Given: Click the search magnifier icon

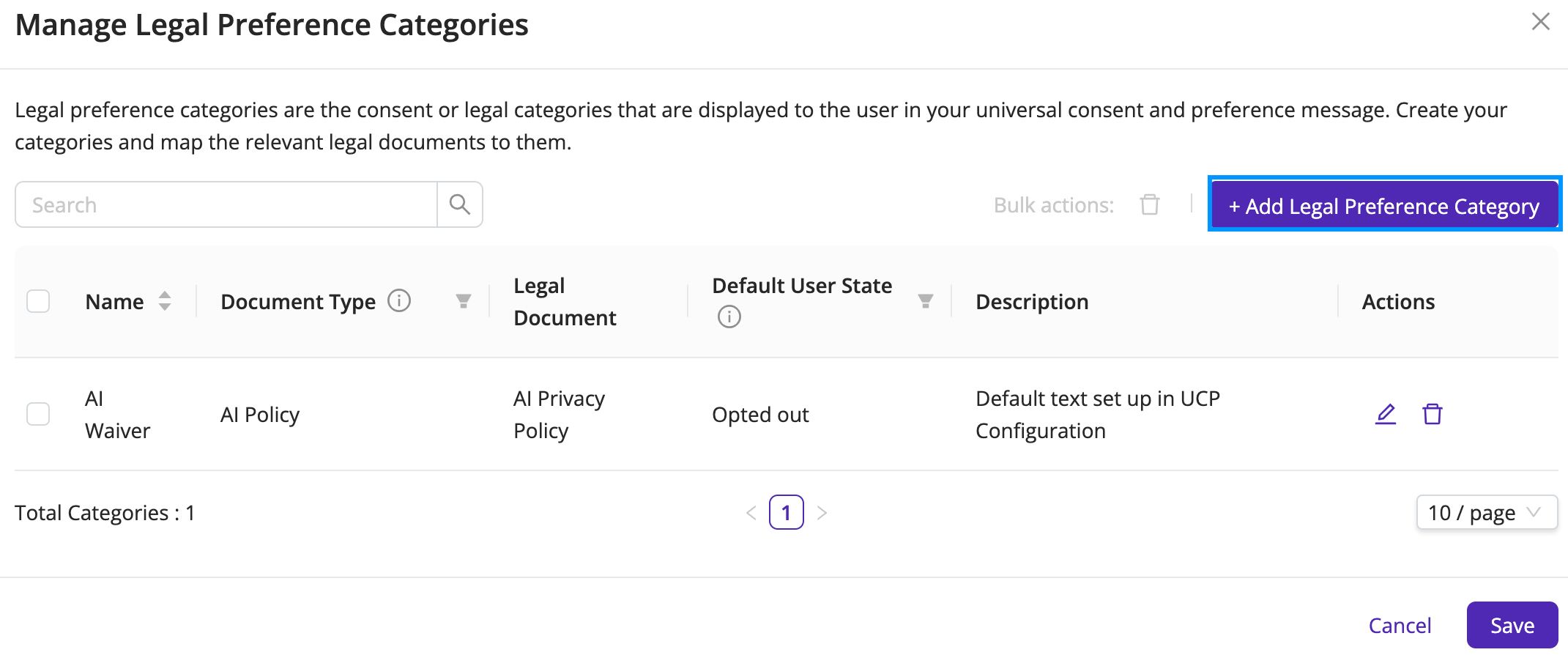Looking at the screenshot, I should click(x=460, y=204).
